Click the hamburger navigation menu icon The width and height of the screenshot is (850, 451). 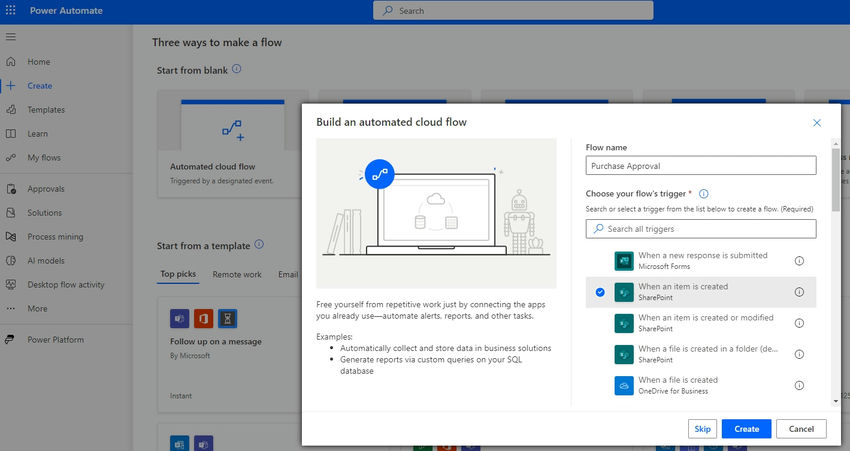[x=11, y=37]
